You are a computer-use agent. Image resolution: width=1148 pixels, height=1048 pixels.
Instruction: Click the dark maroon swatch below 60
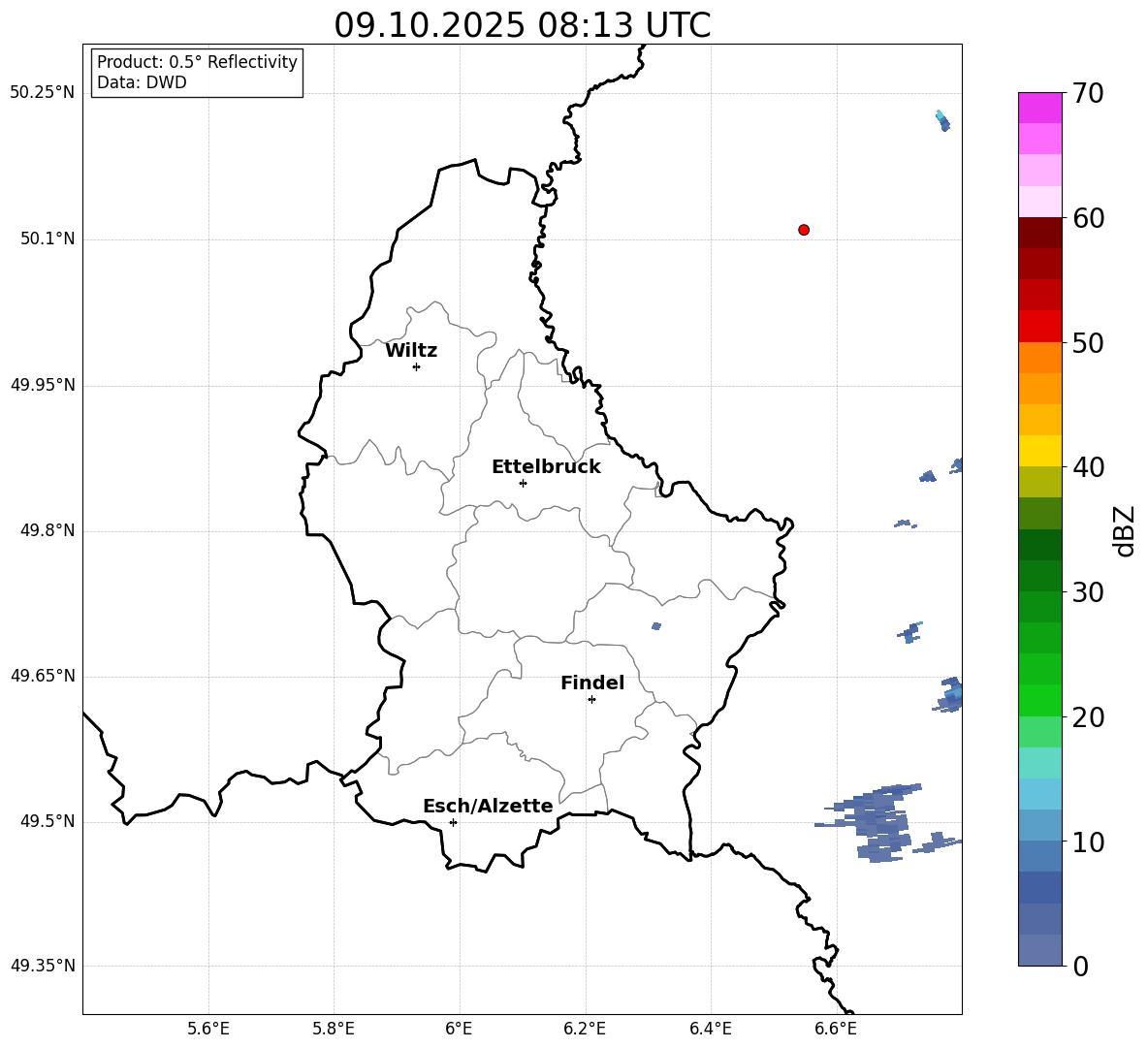(x=1039, y=232)
